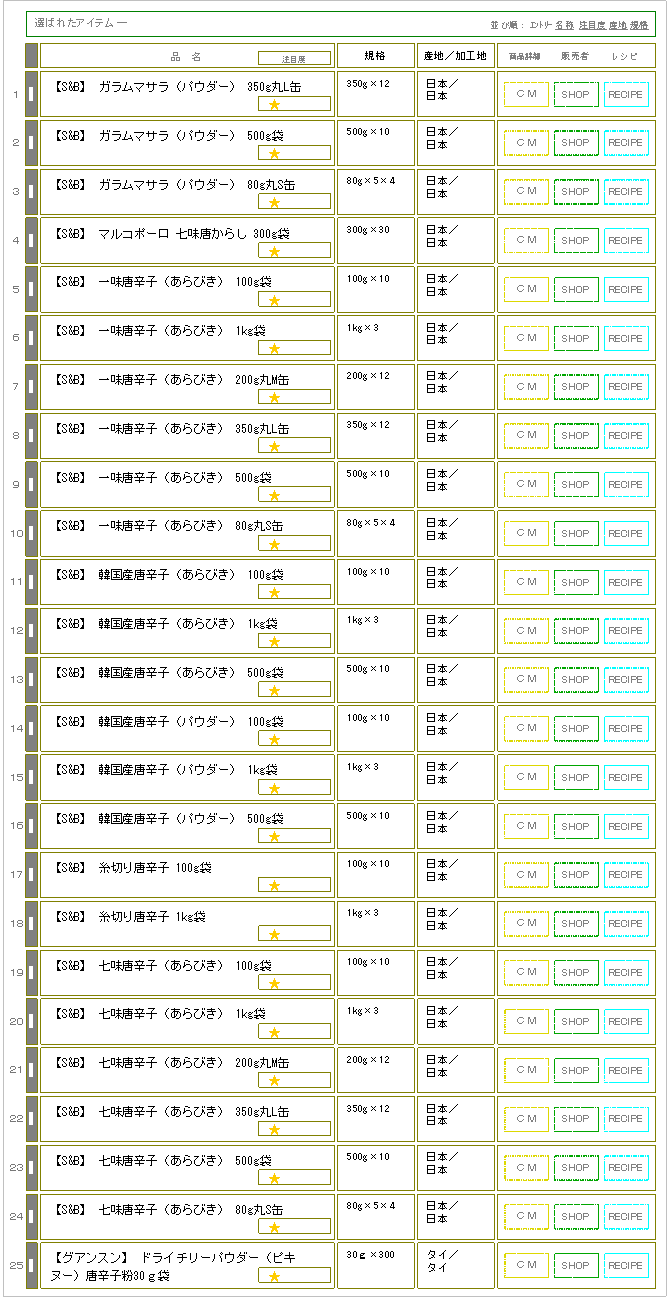Tick the selection box for row 13
The image size is (668, 1299).
pyautogui.click(x=31, y=680)
